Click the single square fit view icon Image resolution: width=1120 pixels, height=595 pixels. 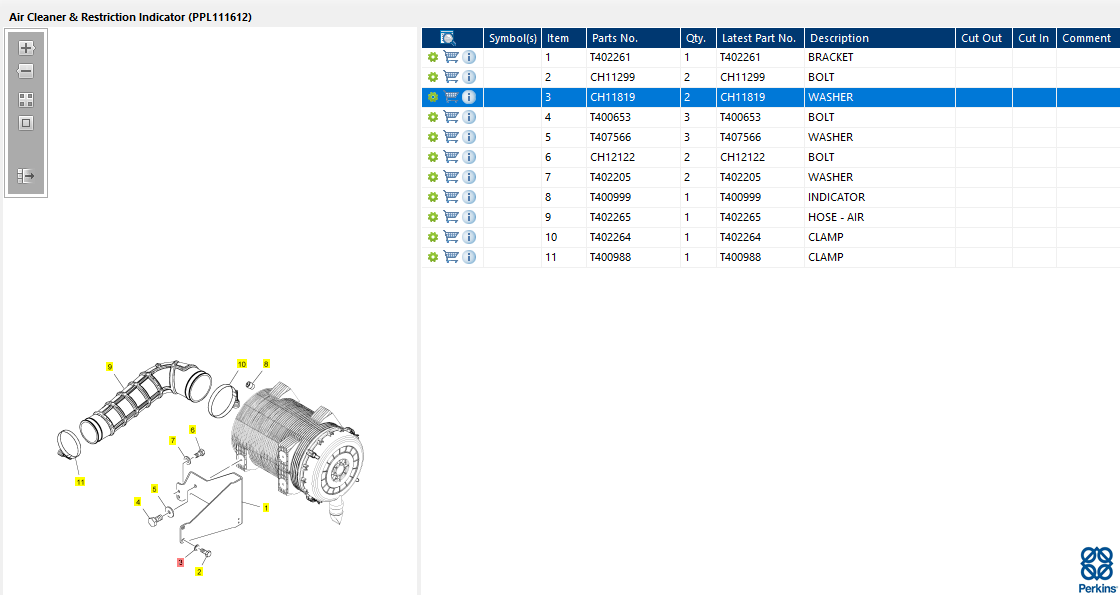pyautogui.click(x=26, y=124)
